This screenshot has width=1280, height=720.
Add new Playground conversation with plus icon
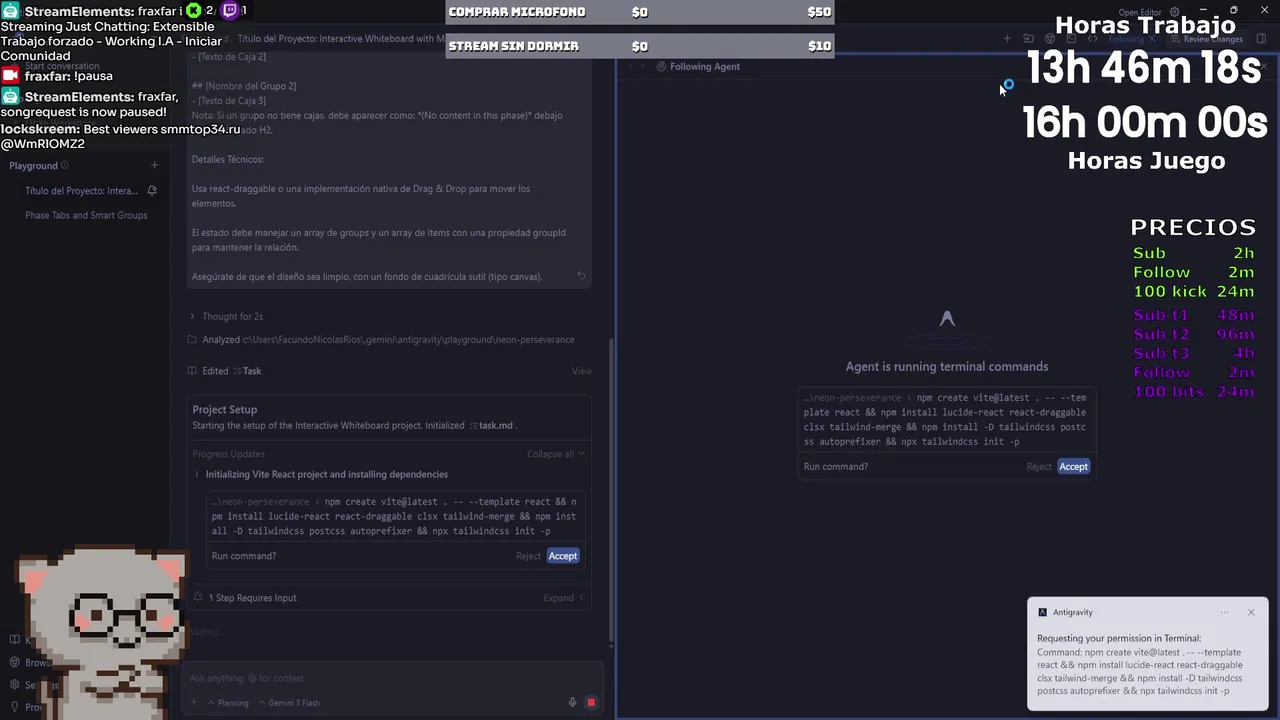(x=154, y=166)
